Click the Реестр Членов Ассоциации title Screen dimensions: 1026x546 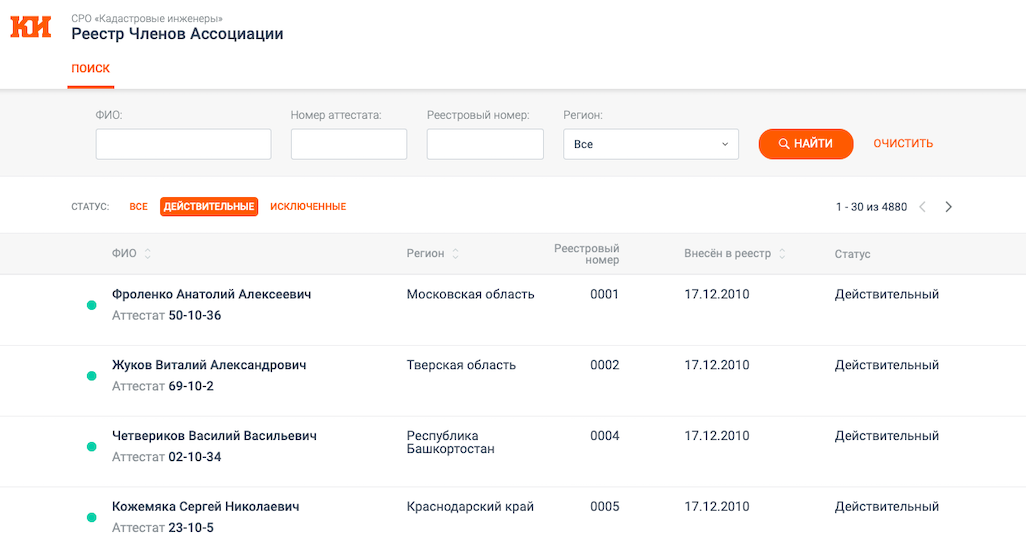coord(177,34)
